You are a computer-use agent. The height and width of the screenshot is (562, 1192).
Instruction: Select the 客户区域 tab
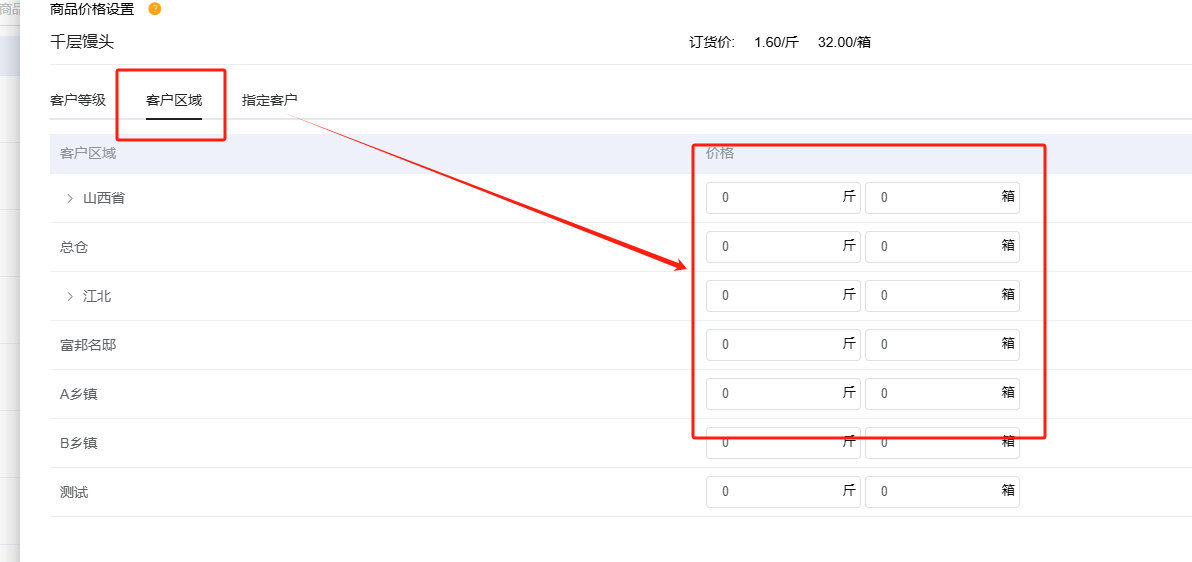174,100
